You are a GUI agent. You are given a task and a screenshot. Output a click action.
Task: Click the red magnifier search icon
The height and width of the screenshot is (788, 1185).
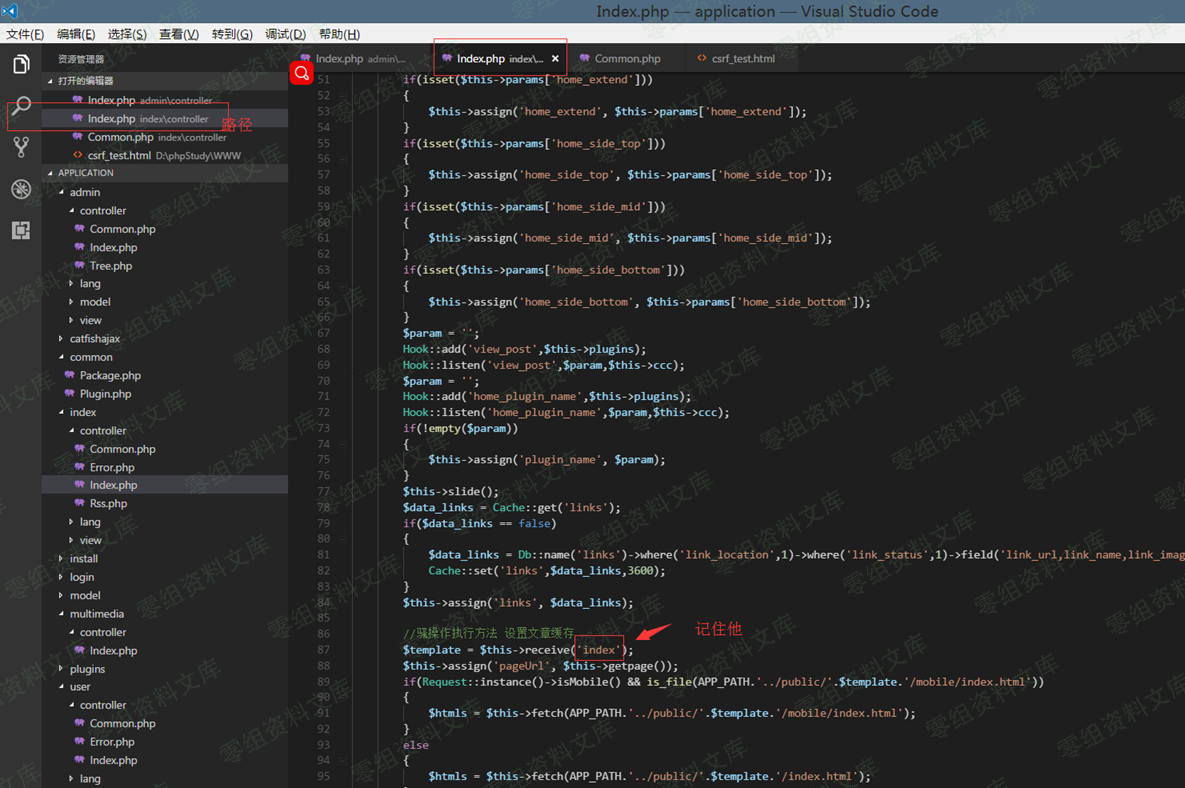[301, 73]
